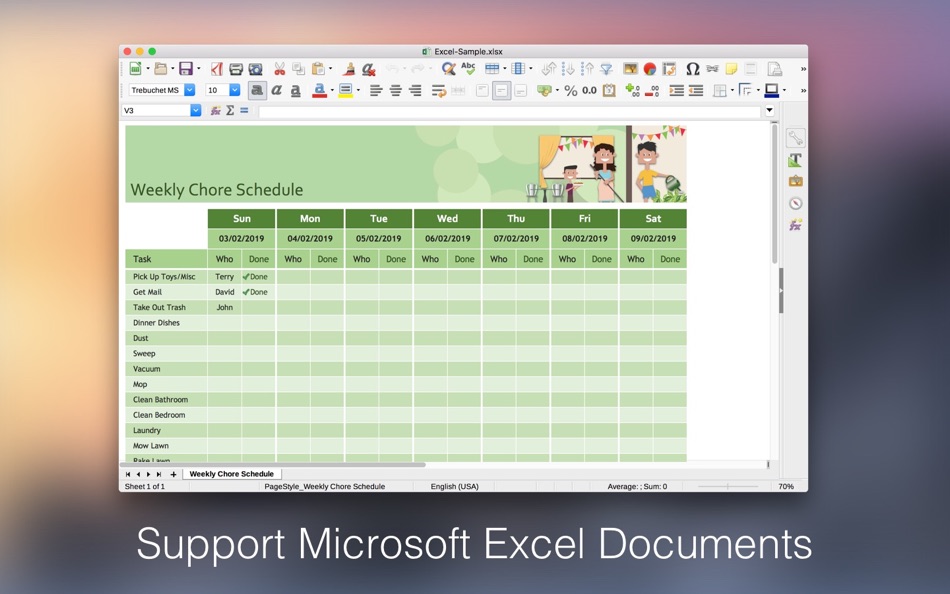950x594 pixels.
Task: Open the Trebuchet MS font name dropdown
Action: tap(190, 90)
